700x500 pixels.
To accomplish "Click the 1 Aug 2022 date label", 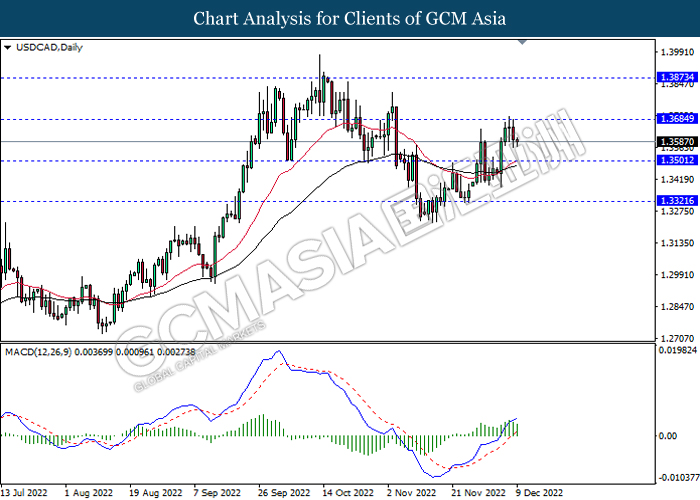I will pos(88,493).
